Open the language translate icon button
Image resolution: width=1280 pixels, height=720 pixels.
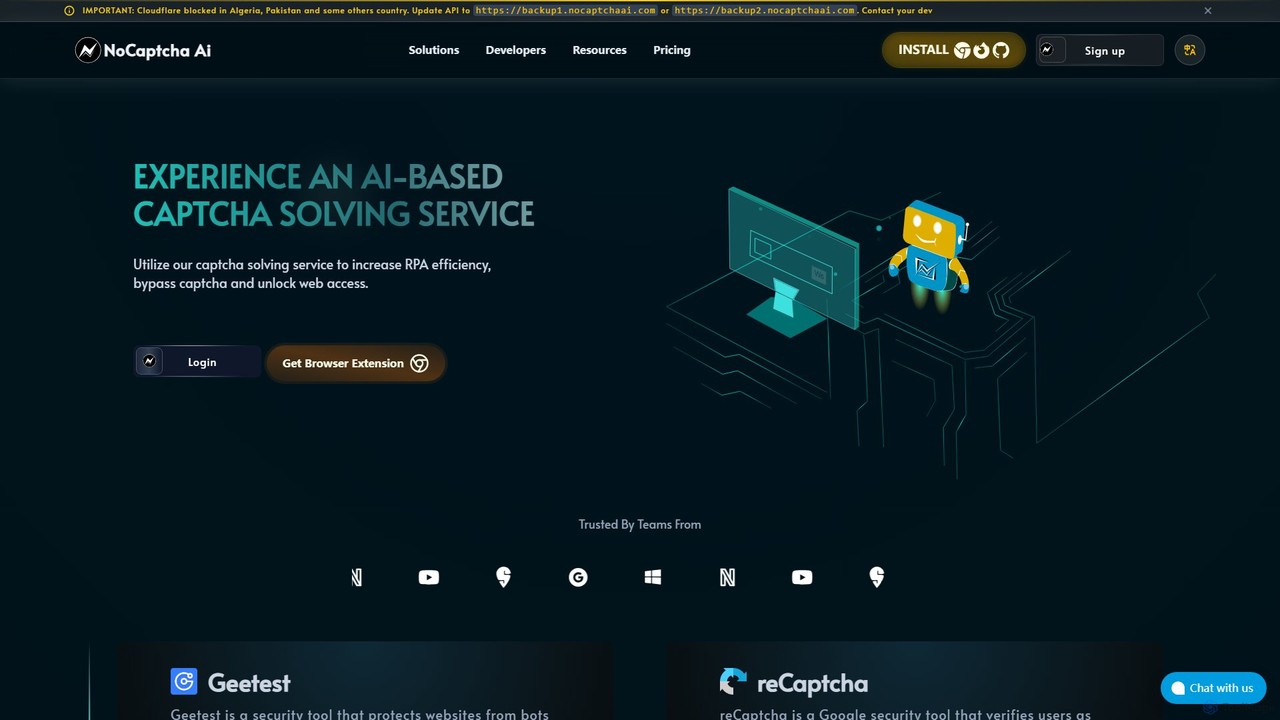pos(1190,50)
